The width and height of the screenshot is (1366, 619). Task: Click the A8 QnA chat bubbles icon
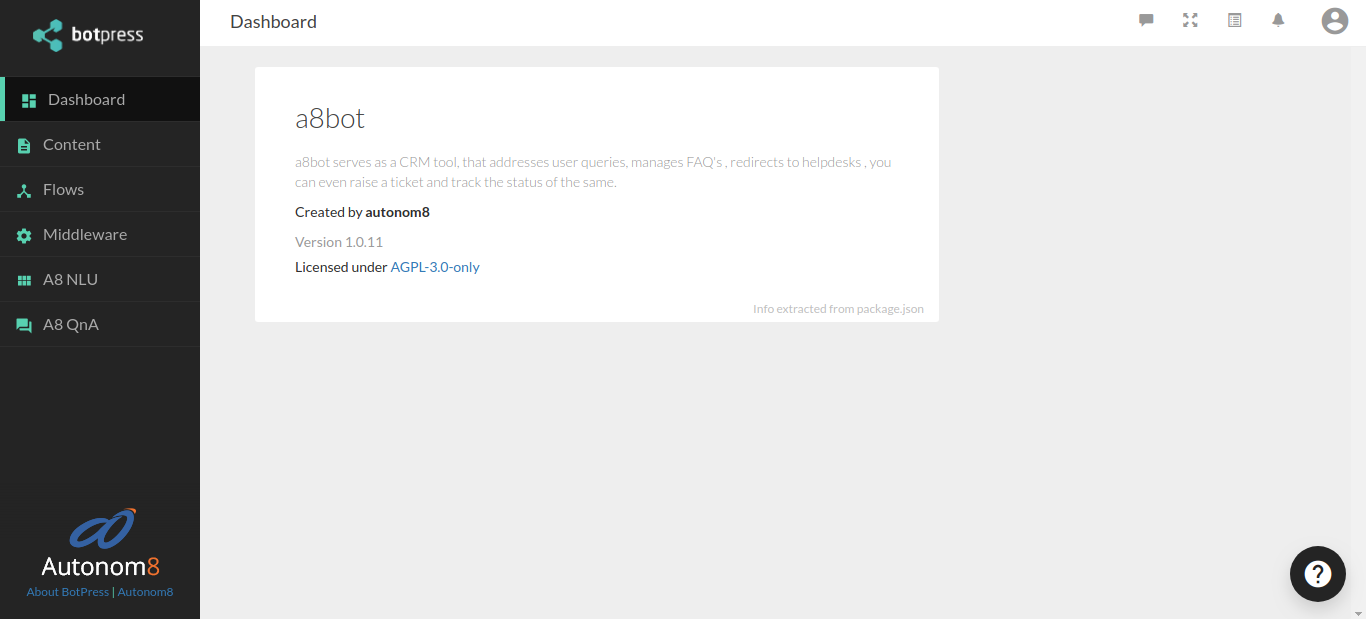(x=24, y=325)
